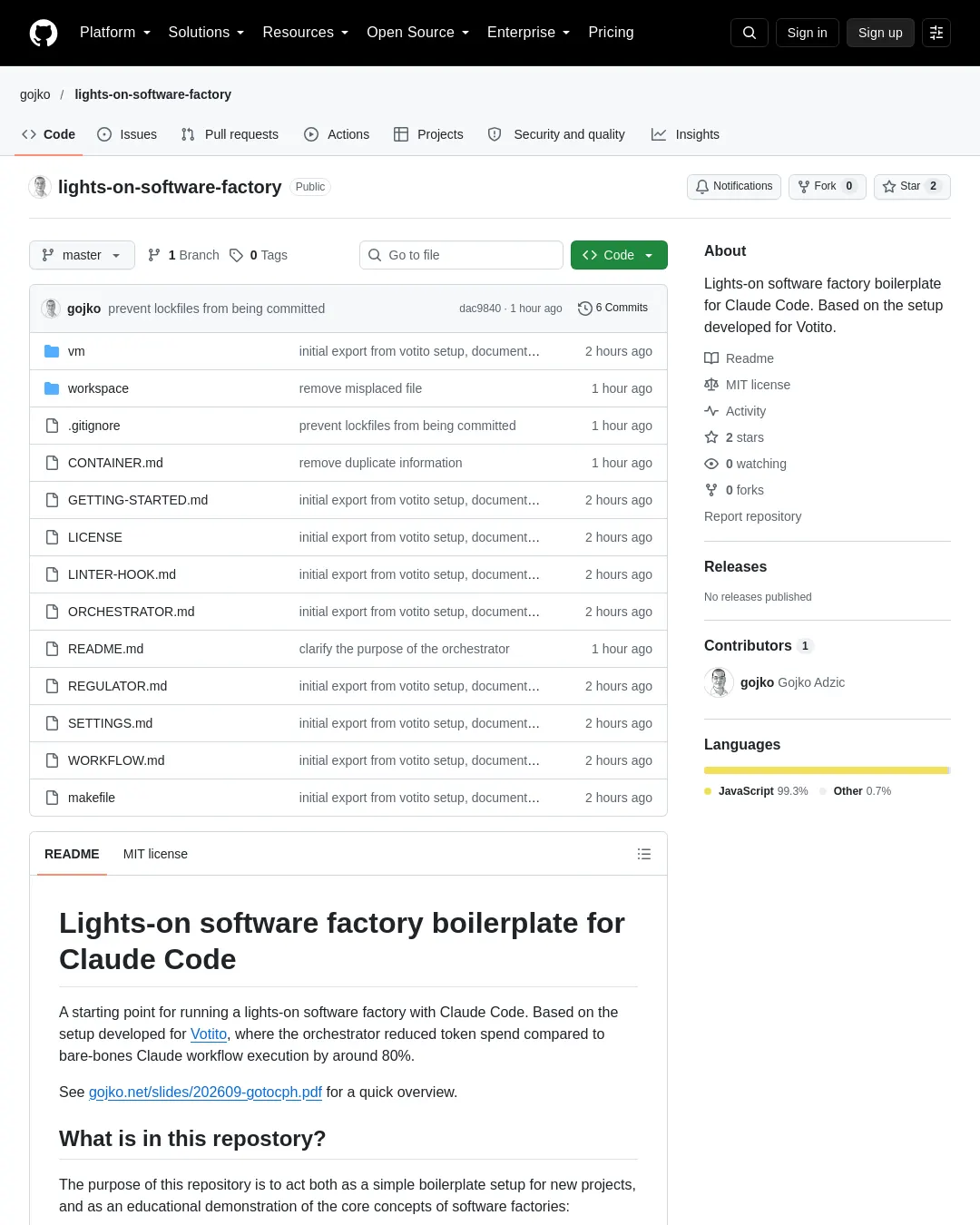Click the workspace folder icon

(x=52, y=388)
